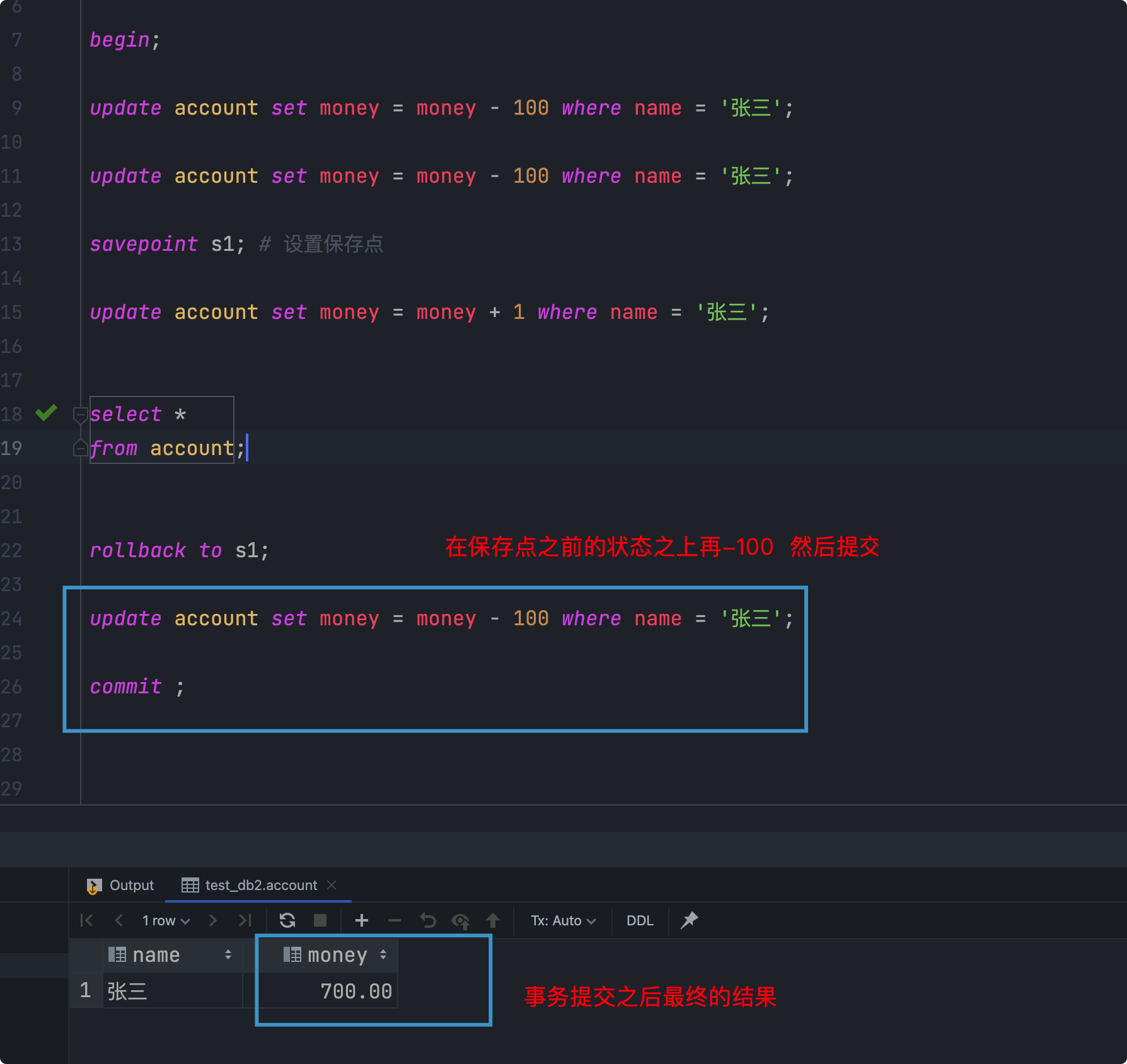This screenshot has height=1064, width=1127.
Task: Delete the selected row with minus icon
Action: 395,920
